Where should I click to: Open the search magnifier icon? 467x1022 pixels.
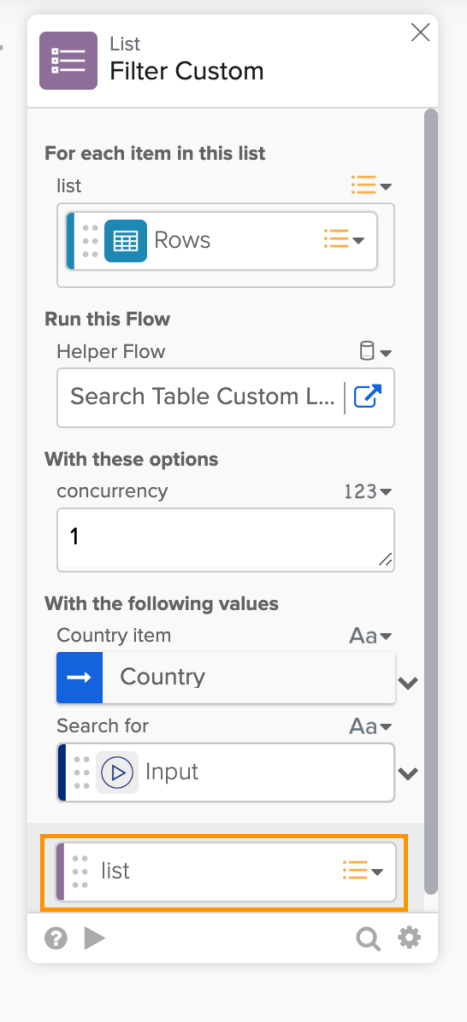(x=368, y=939)
